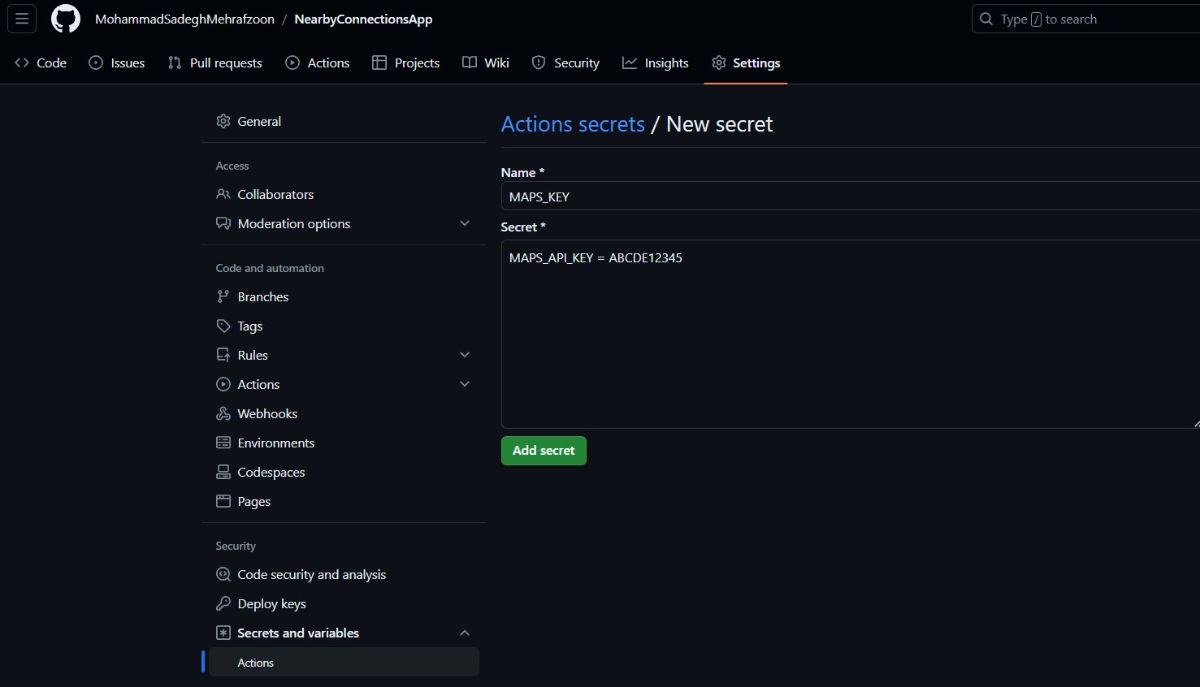Open Rules sidebar item
Screen dimensions: 1200x687
click(344, 355)
